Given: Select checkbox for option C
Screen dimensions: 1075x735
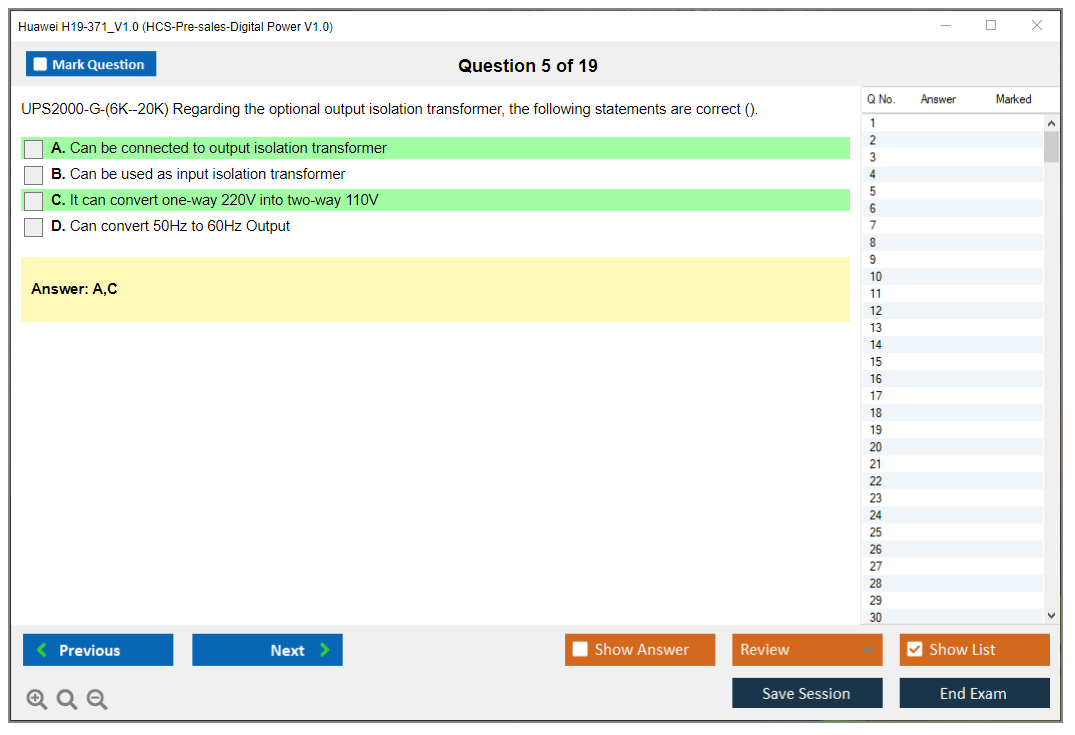Looking at the screenshot, I should click(34, 201).
